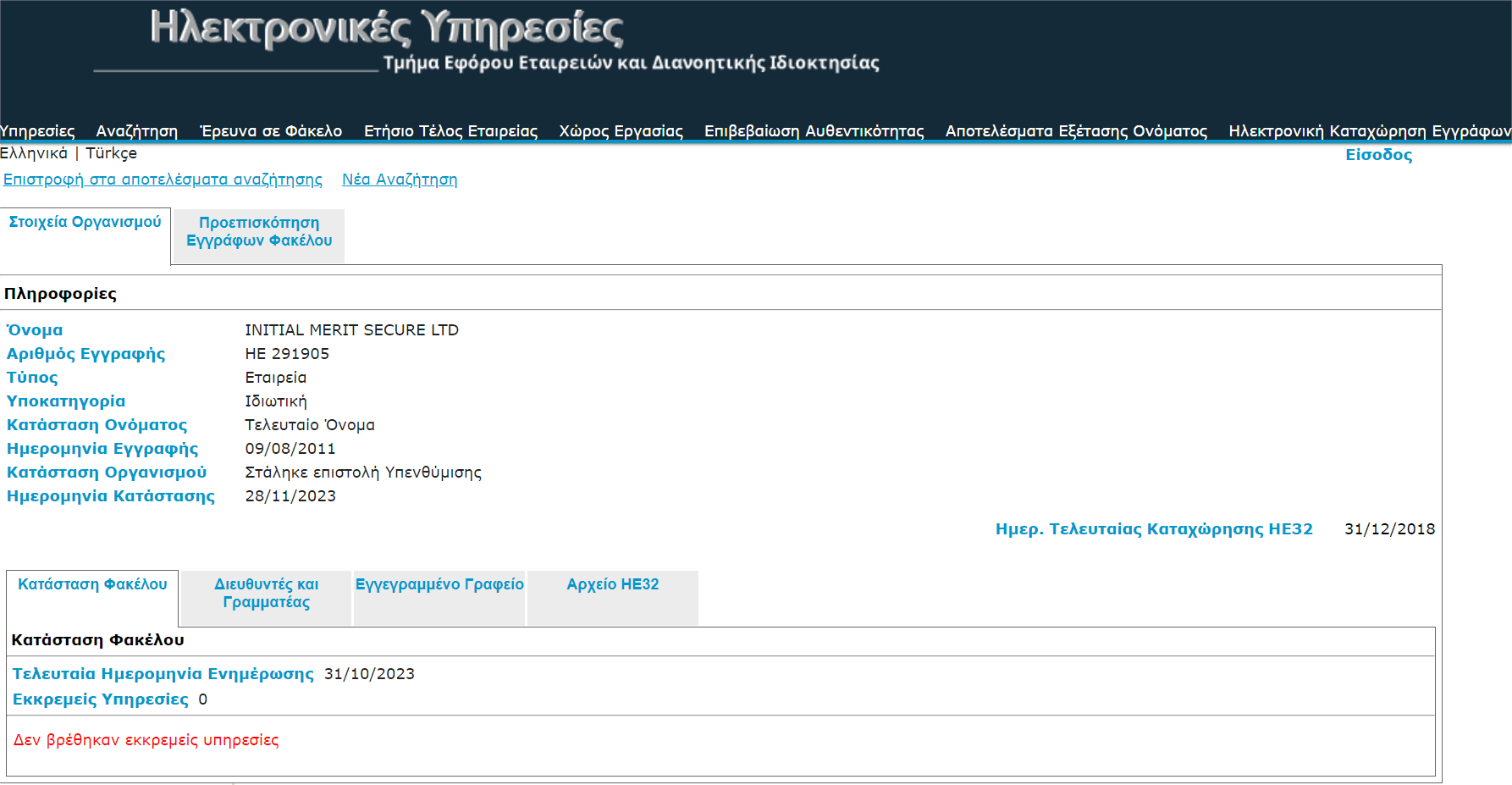Screen dimensions: 1512x785
Task: Click red message Δεν βρέθηκαν εκκρεμείς υπηρεσίες
Action: [x=146, y=740]
